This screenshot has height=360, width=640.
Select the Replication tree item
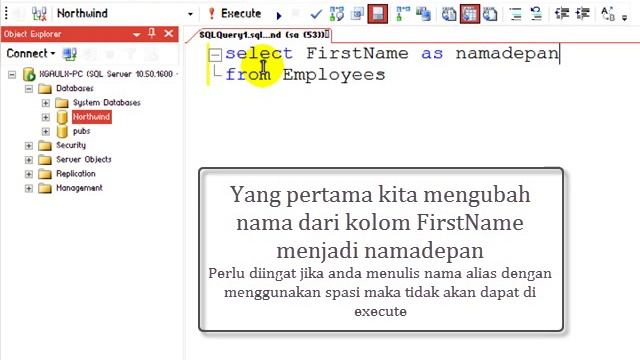click(x=76, y=174)
